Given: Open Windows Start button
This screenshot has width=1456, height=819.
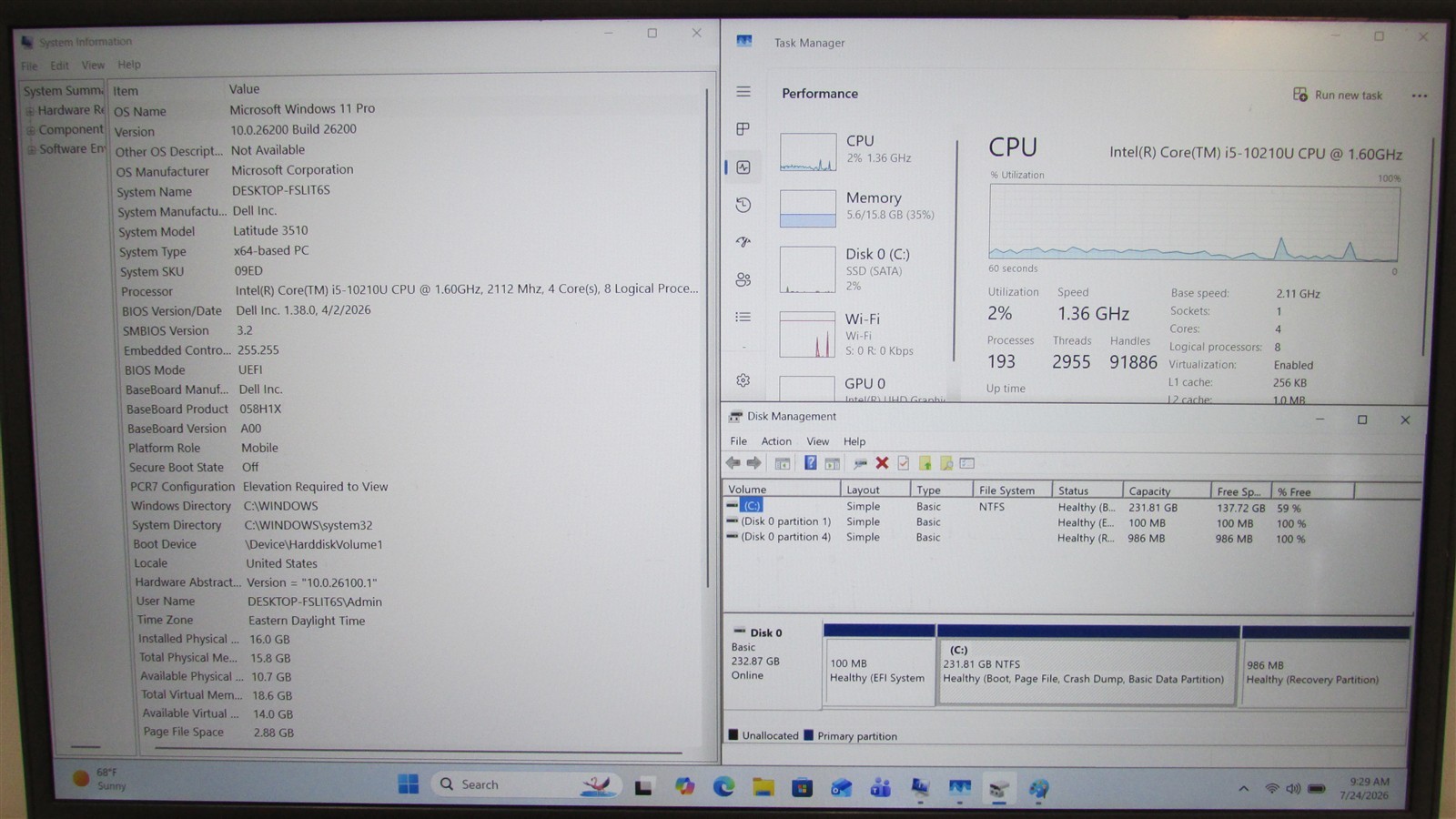Looking at the screenshot, I should [409, 784].
